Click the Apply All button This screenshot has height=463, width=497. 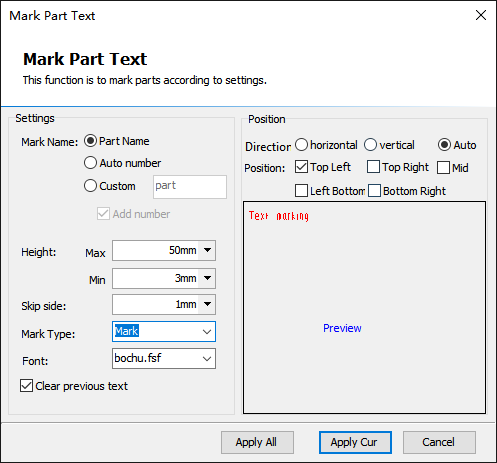pyautogui.click(x=257, y=442)
